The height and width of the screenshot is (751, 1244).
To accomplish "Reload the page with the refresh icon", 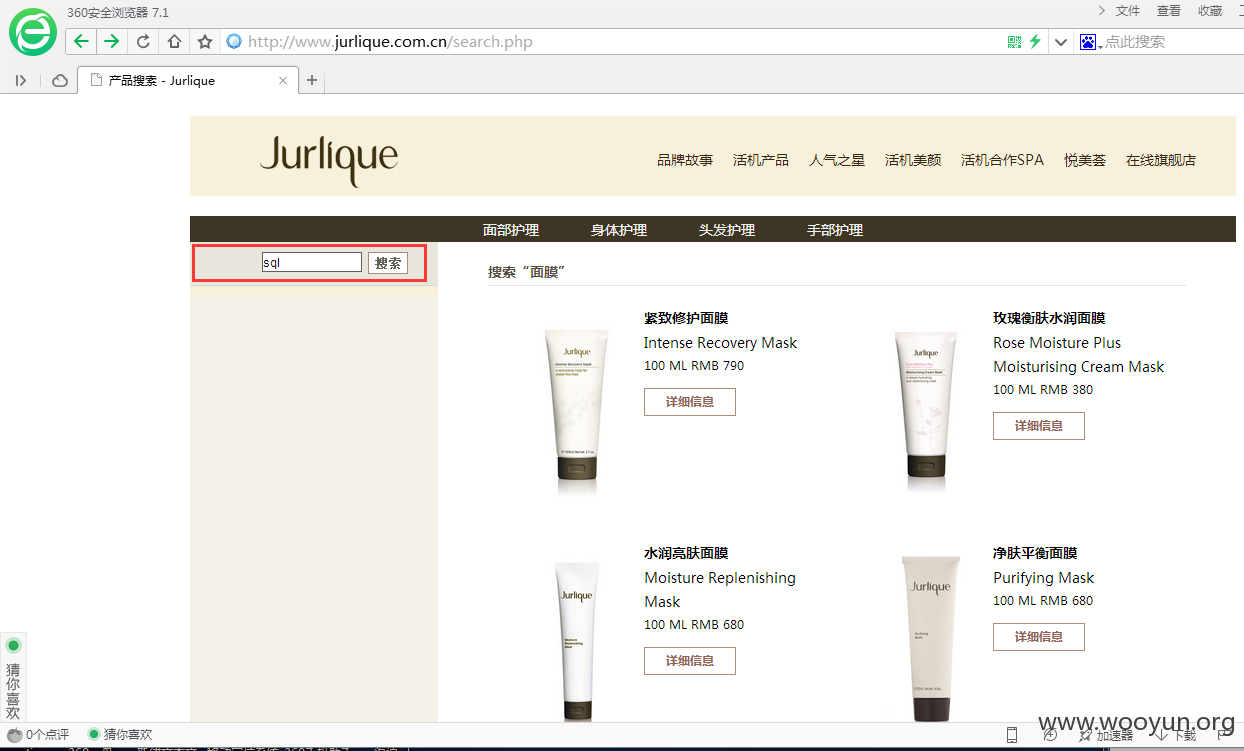I will click(143, 41).
